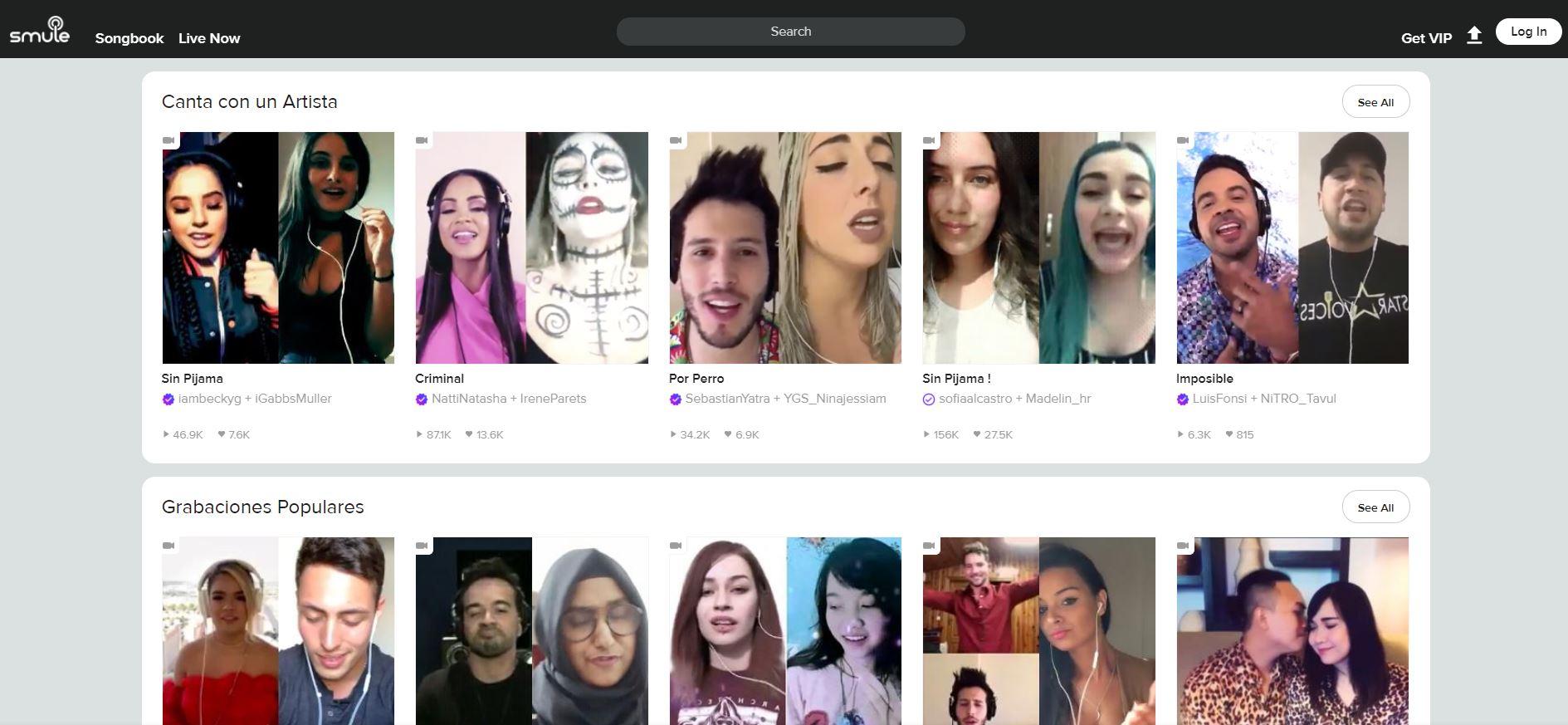
Task: Click play count icon showing 6.3K
Action: tap(1180, 434)
